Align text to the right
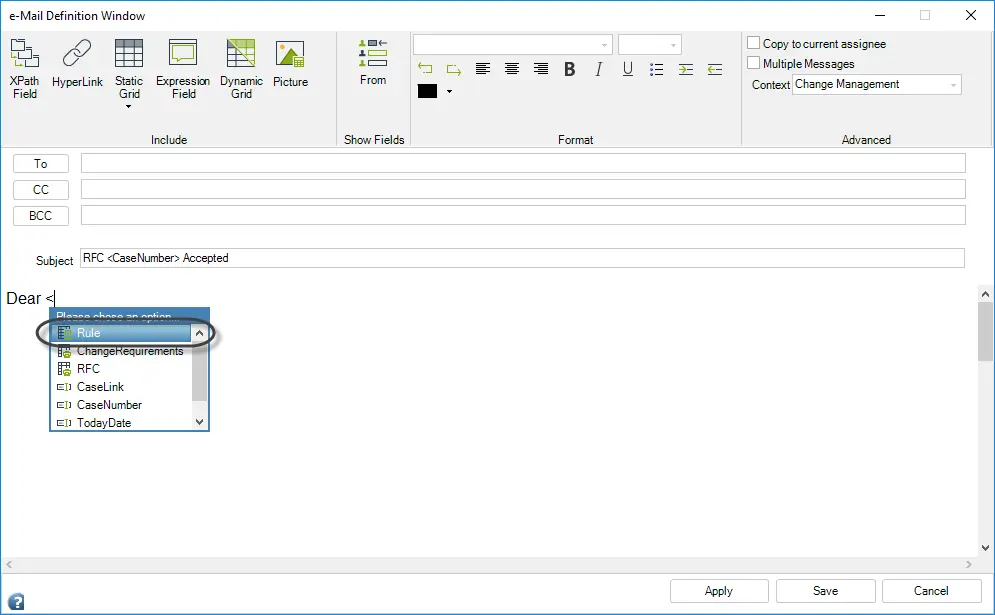995x615 pixels. [541, 69]
